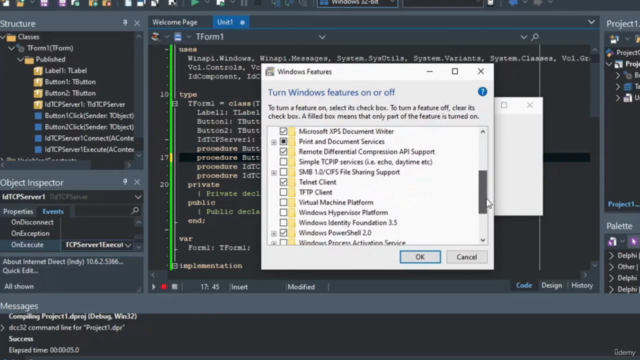Open About Internet Direct (Indy) link

pos(63,262)
